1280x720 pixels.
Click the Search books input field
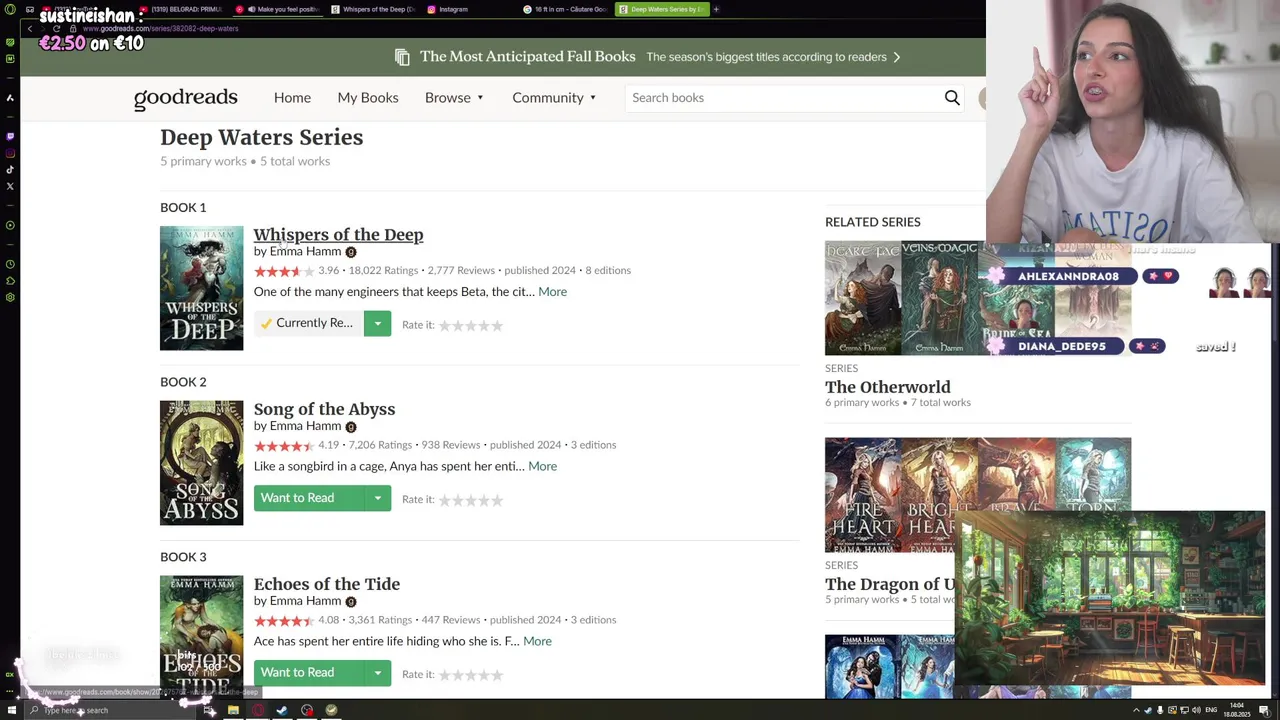[x=783, y=98]
